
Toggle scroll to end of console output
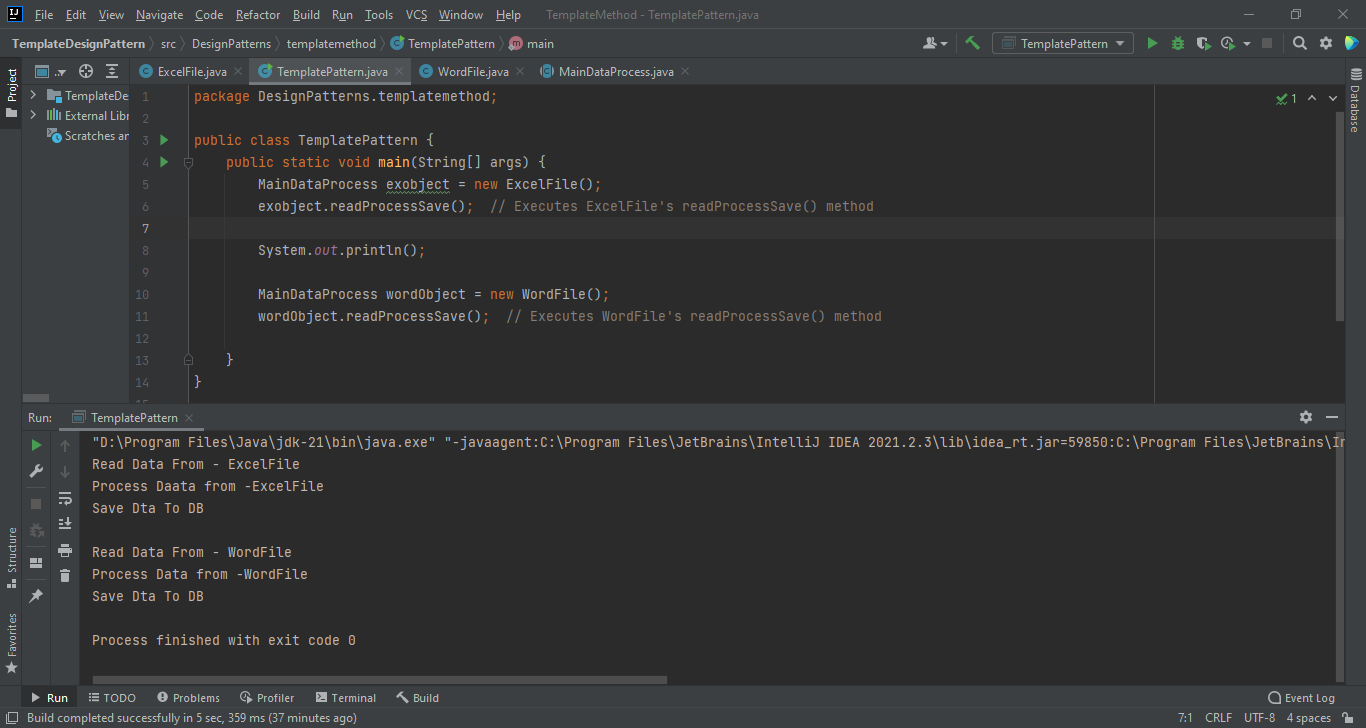(x=65, y=523)
